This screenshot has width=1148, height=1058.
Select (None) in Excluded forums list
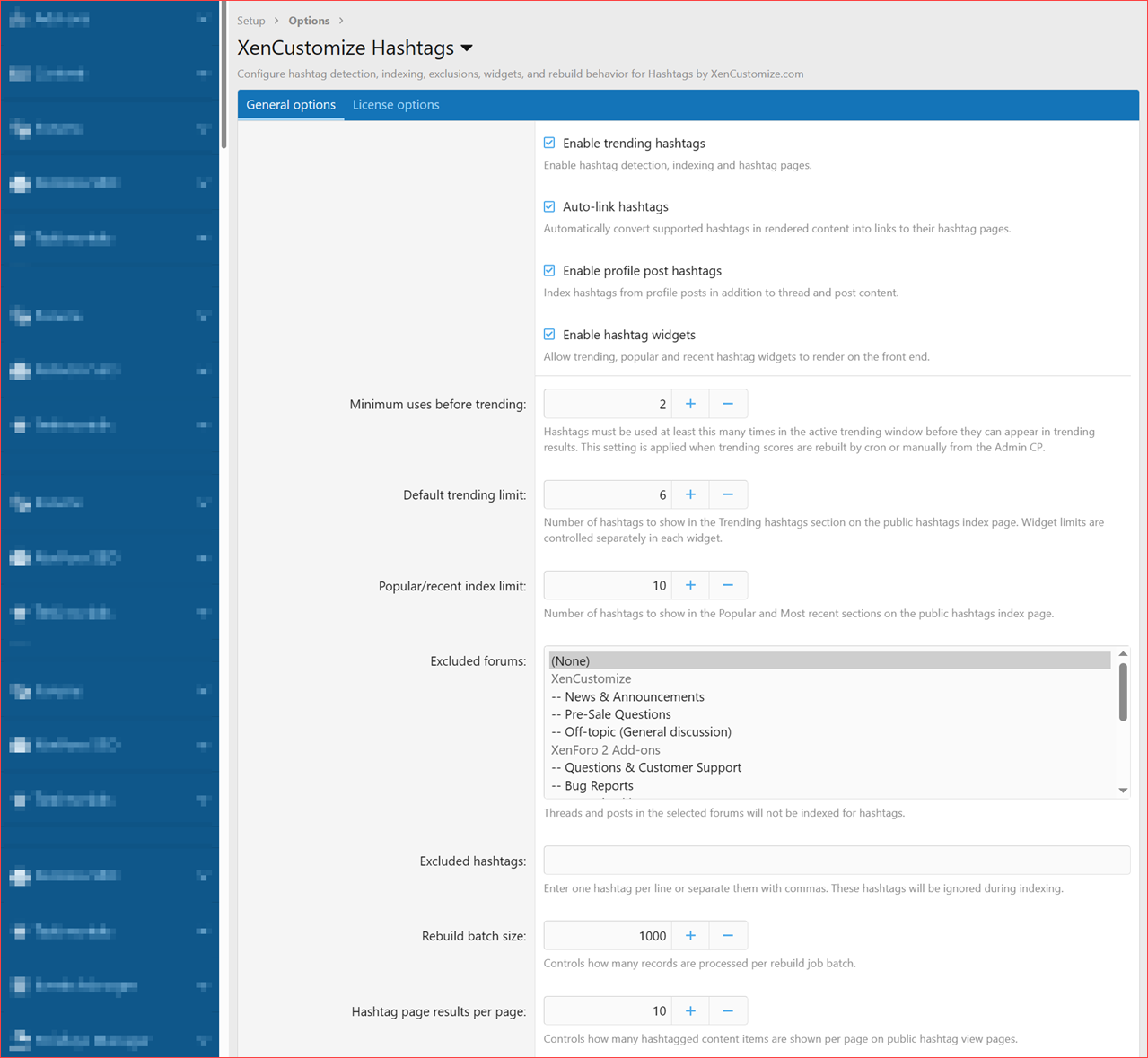coord(829,660)
